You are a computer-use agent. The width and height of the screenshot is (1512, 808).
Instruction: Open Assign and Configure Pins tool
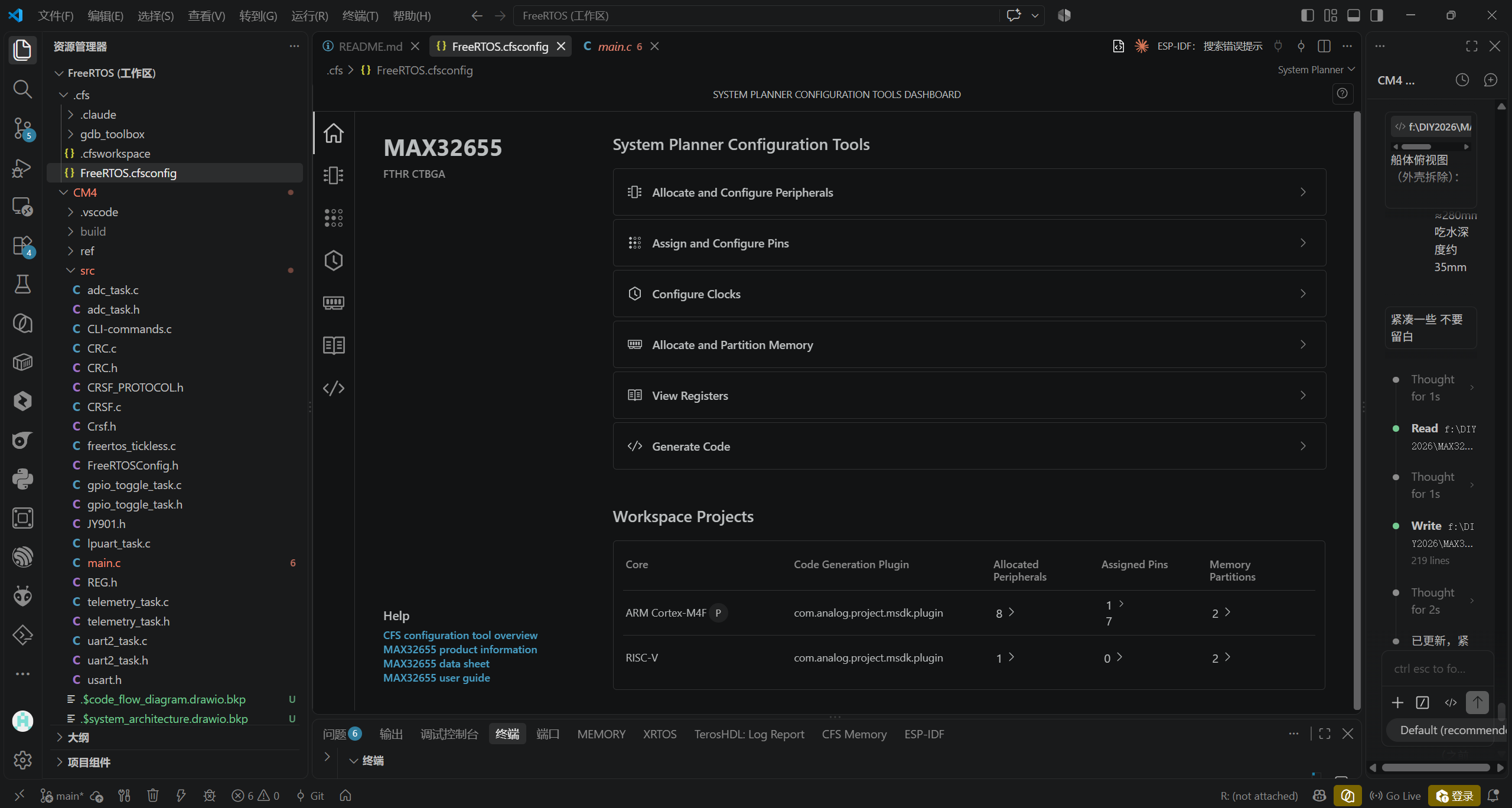(969, 243)
